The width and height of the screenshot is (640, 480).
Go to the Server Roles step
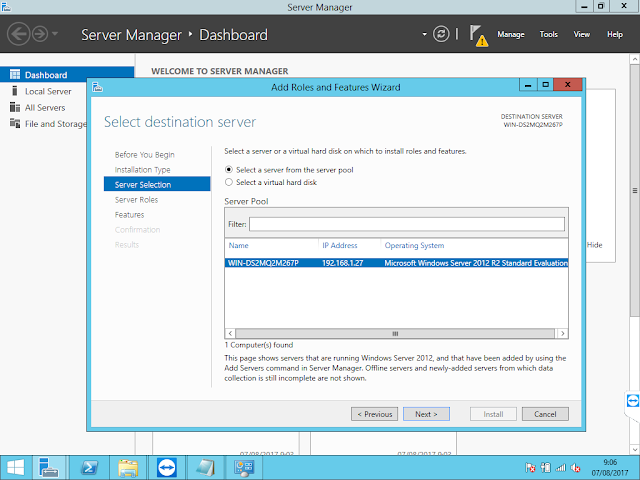(136, 200)
